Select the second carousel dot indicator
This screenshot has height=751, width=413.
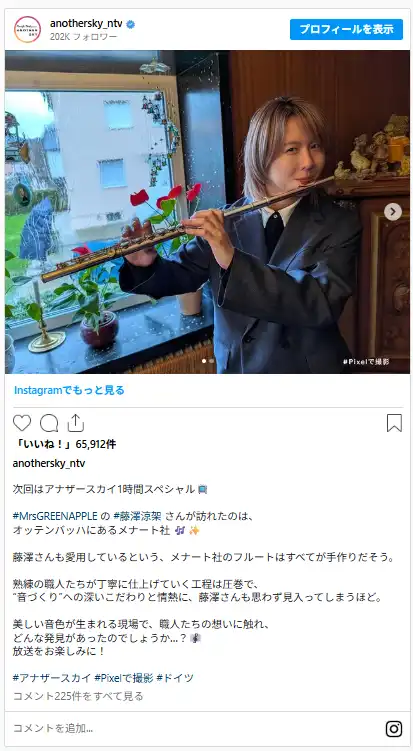[211, 361]
